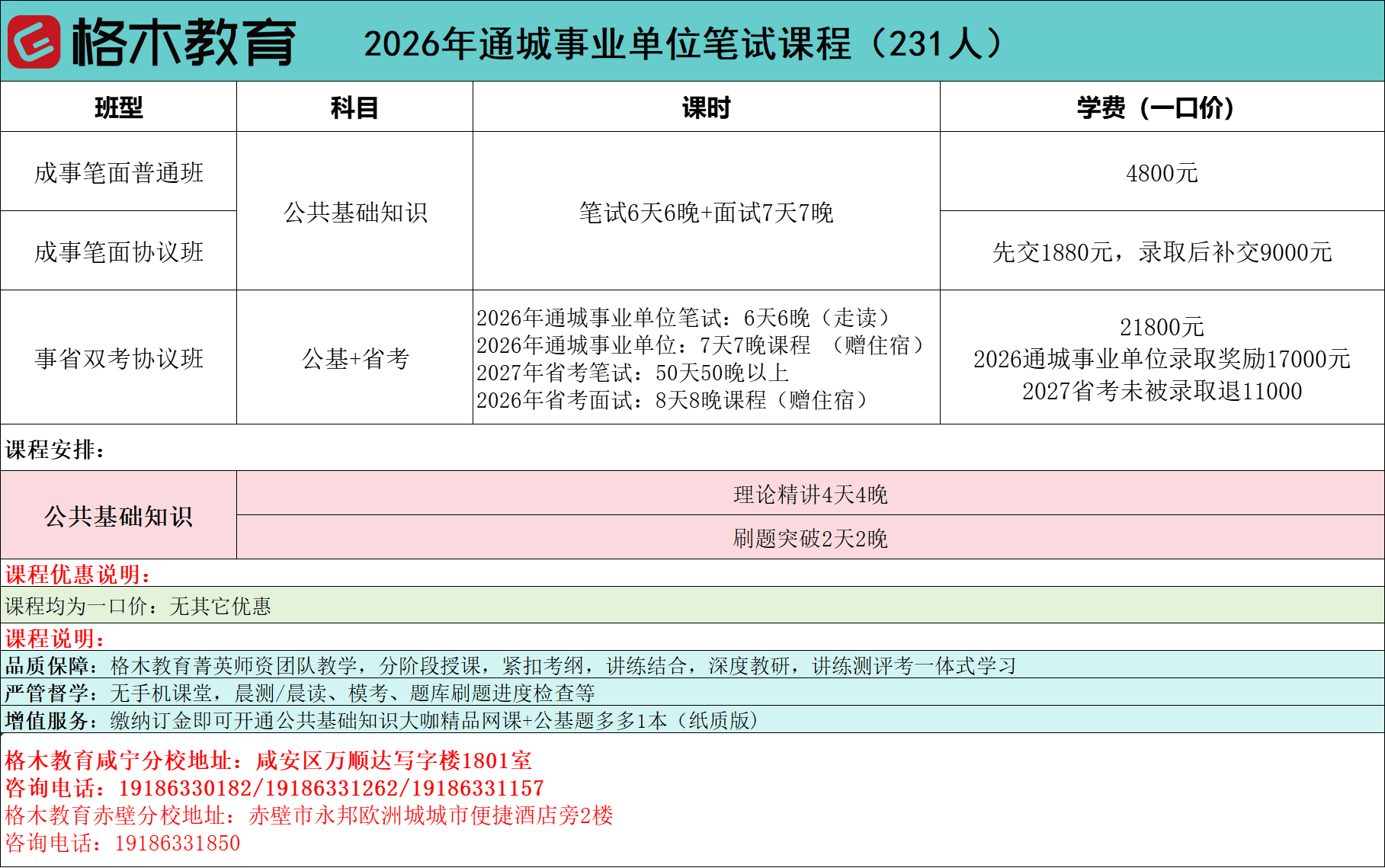
Task: Click the 成事笔面普通班 cell
Action: click(x=118, y=173)
